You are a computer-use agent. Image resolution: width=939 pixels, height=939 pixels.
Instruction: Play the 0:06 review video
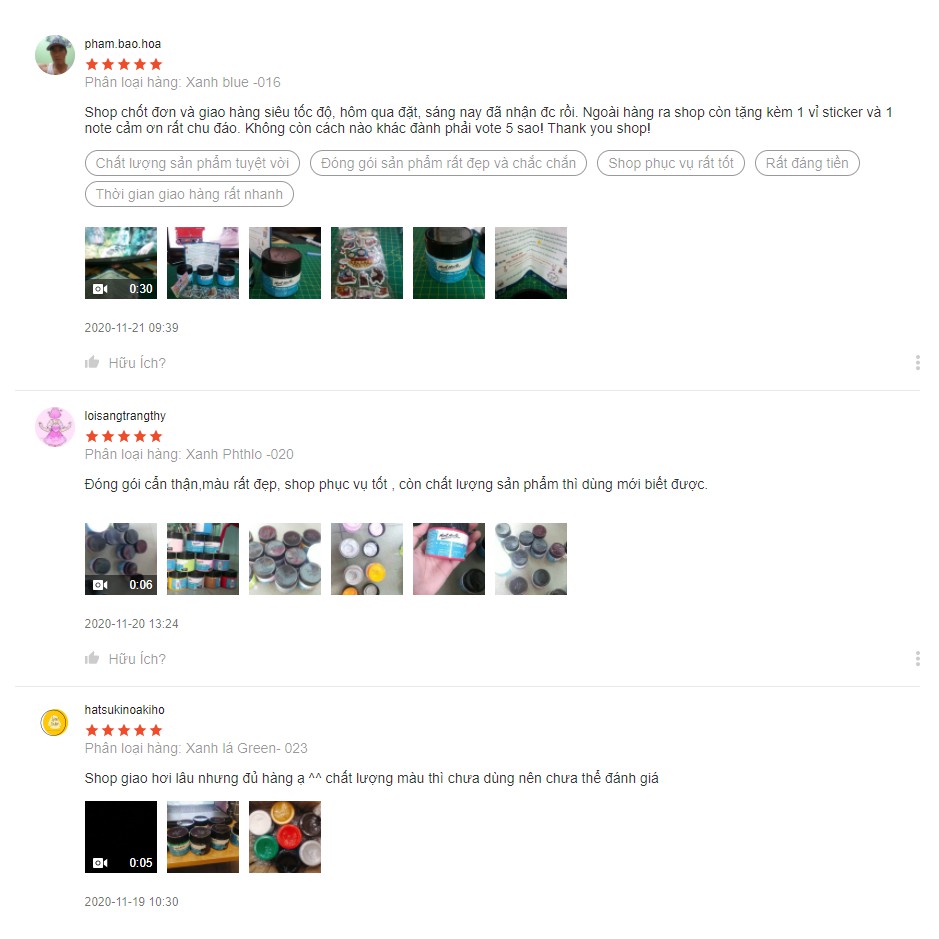click(121, 559)
